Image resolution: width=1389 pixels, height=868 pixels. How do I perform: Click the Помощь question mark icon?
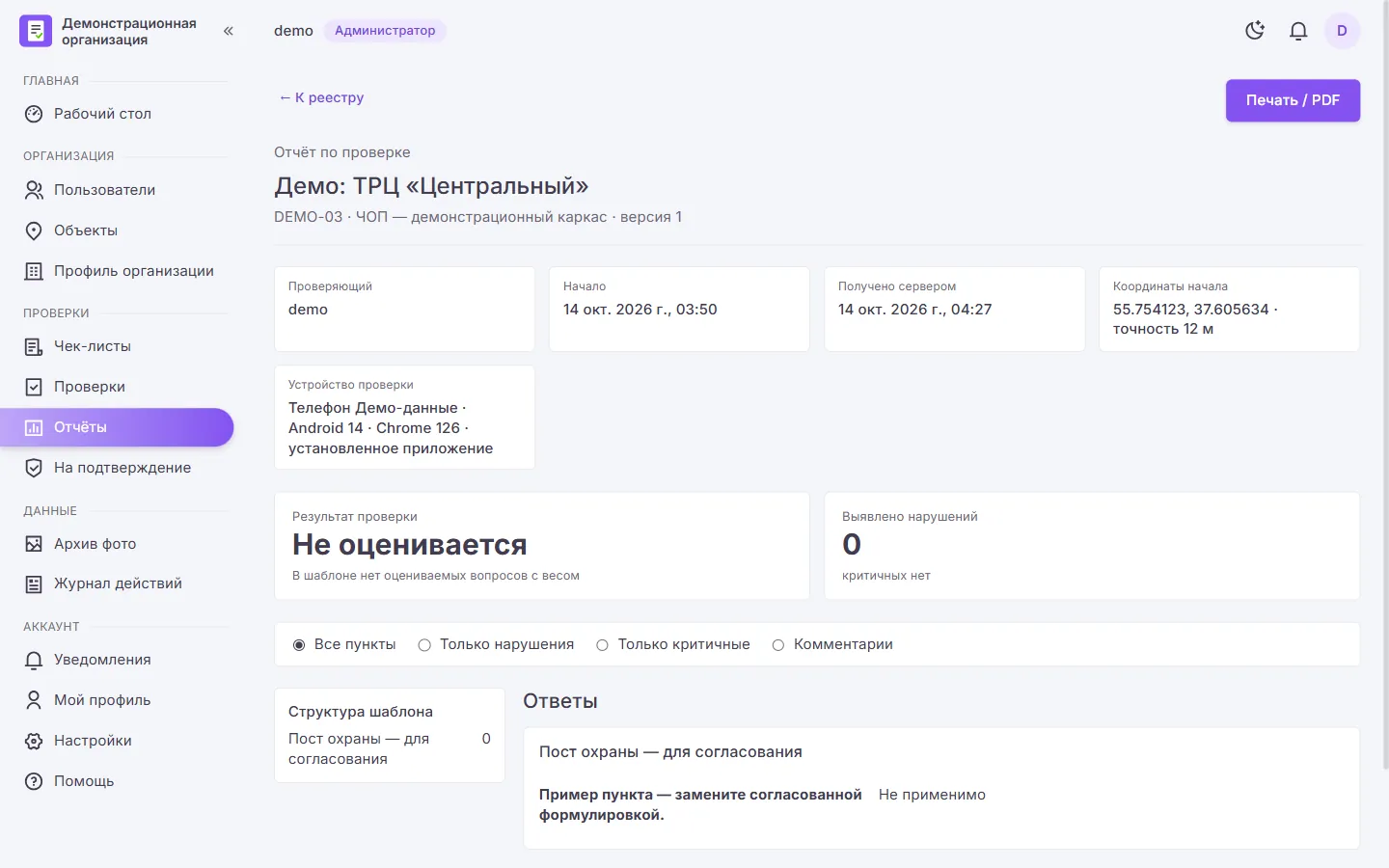click(34, 781)
